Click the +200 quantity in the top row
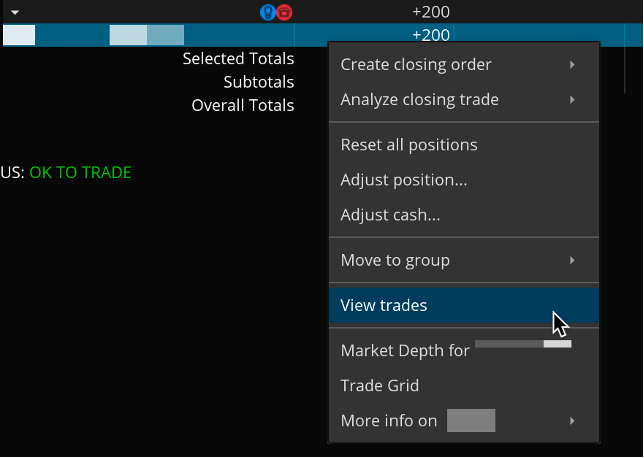Viewport: 644px width, 458px height. click(431, 13)
